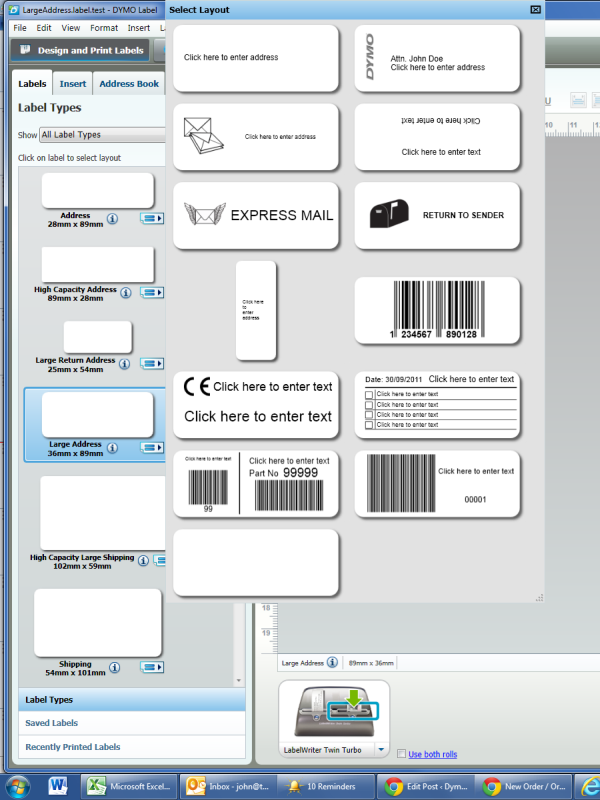The height and width of the screenshot is (800, 600).
Task: Choose blank empty layout
Action: (x=256, y=562)
